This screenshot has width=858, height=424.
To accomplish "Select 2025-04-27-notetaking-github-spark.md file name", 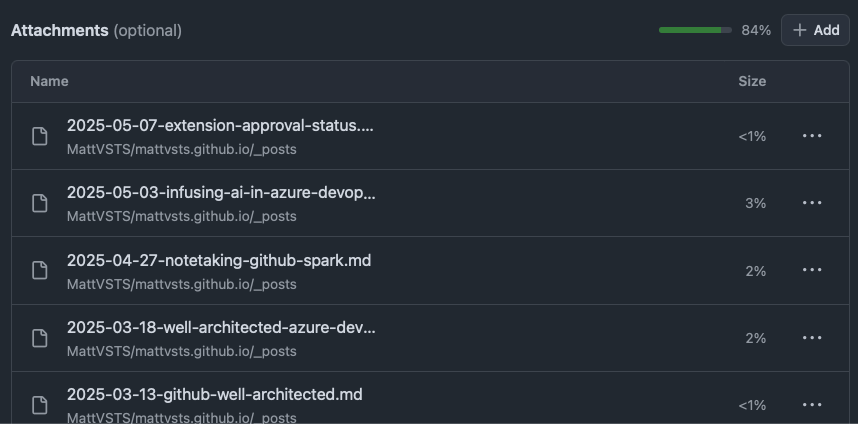I will [x=219, y=260].
